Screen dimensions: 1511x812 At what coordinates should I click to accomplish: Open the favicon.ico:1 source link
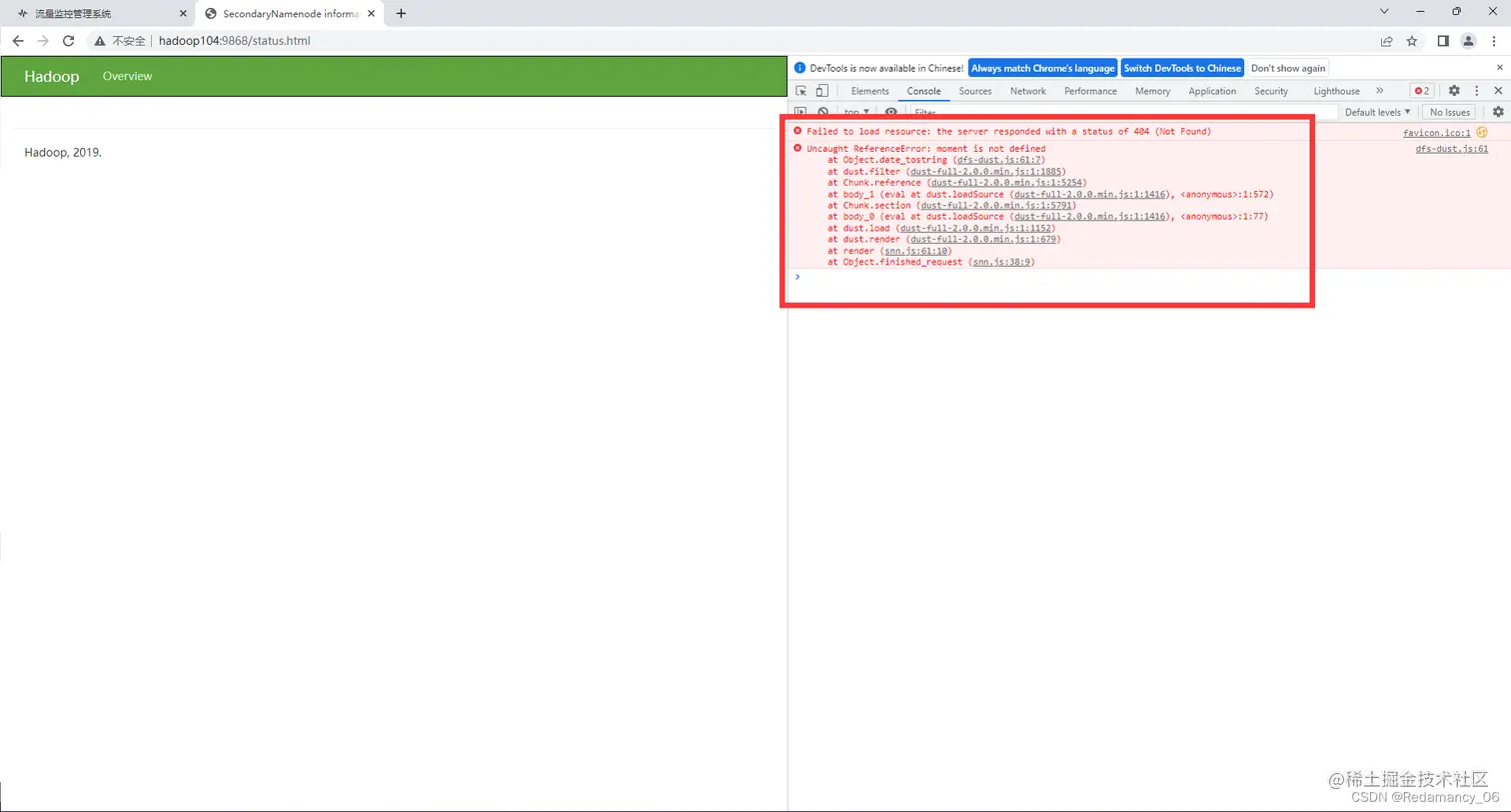[1436, 132]
